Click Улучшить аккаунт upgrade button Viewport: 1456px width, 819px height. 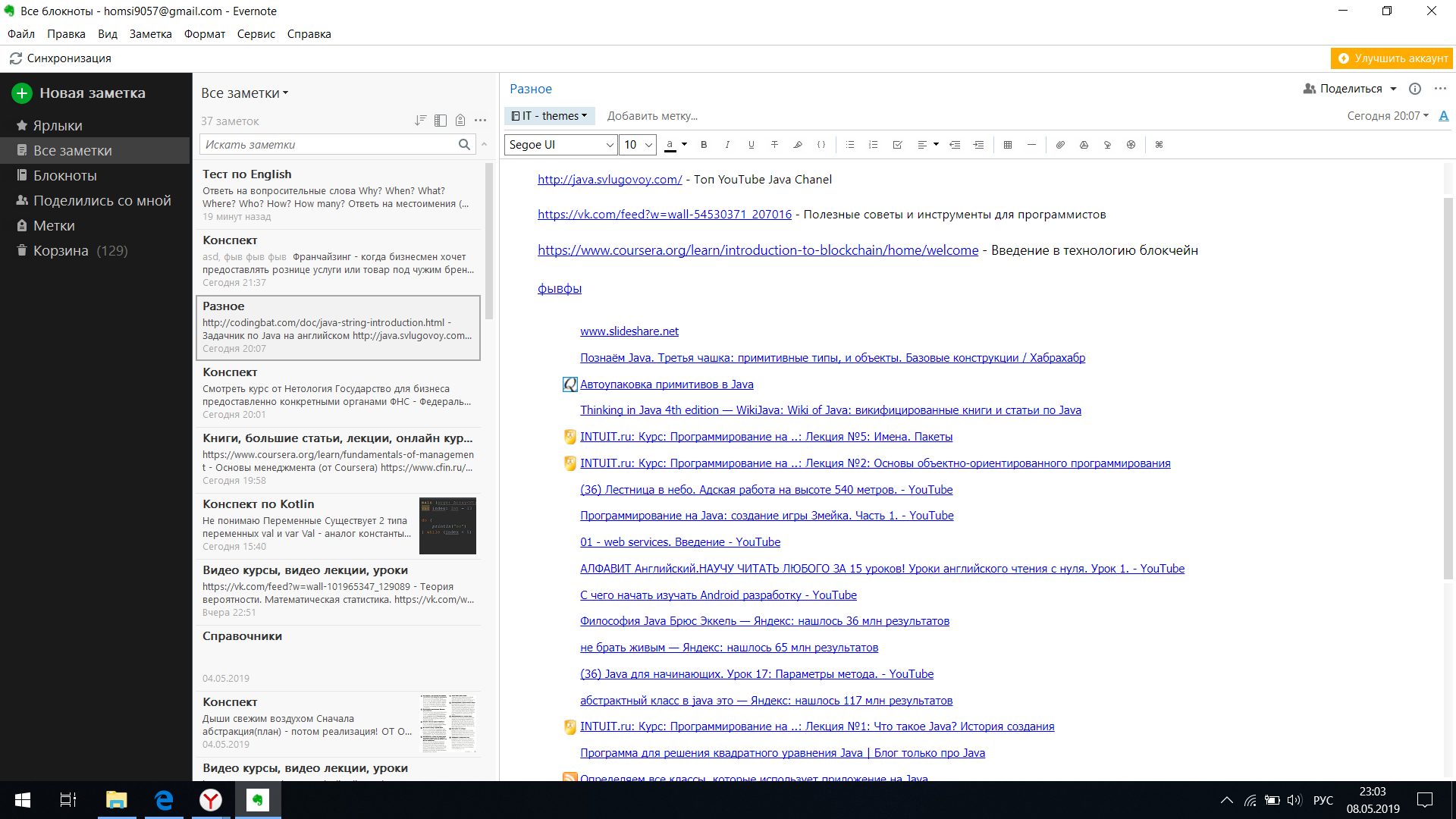[x=1392, y=58]
